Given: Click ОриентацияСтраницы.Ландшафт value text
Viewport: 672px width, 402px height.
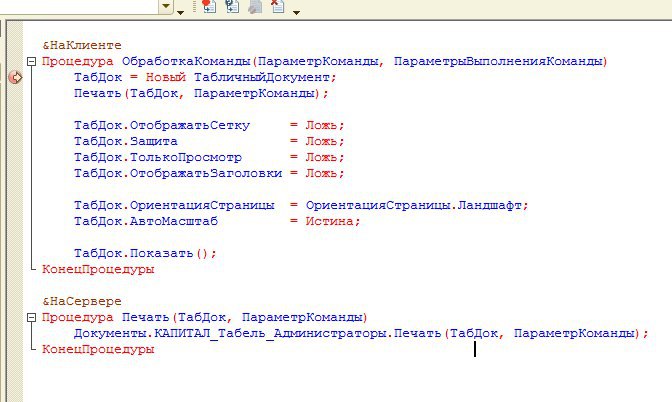Looking at the screenshot, I should [414, 205].
